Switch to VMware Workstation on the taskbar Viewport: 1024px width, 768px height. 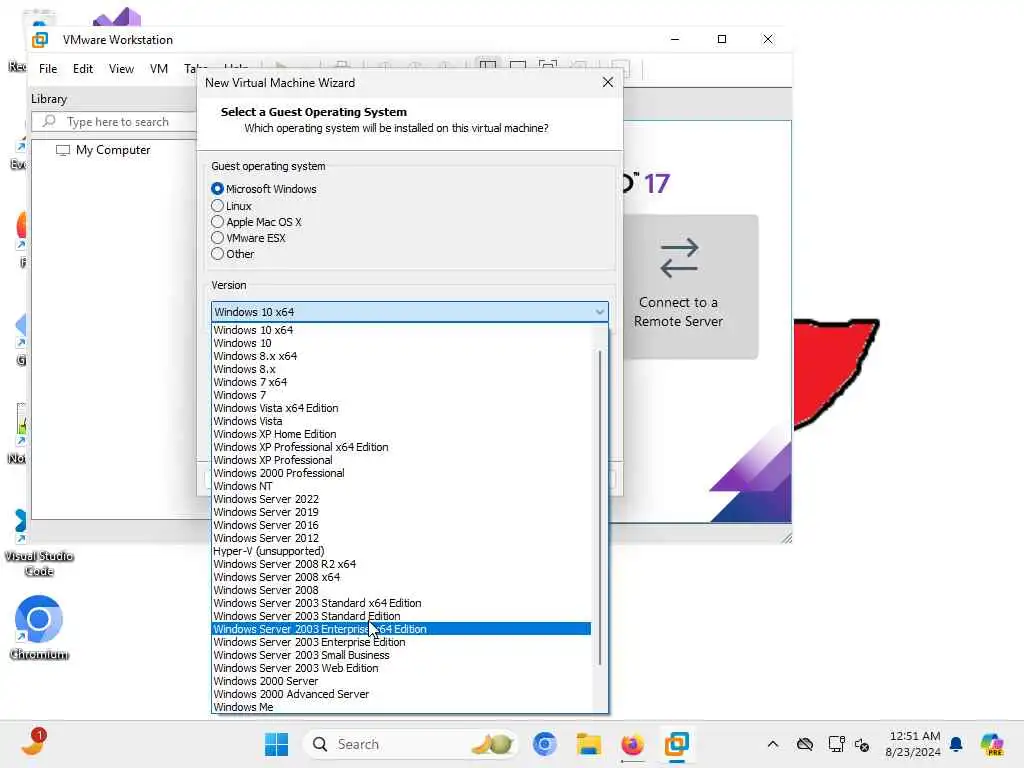pyautogui.click(x=677, y=744)
